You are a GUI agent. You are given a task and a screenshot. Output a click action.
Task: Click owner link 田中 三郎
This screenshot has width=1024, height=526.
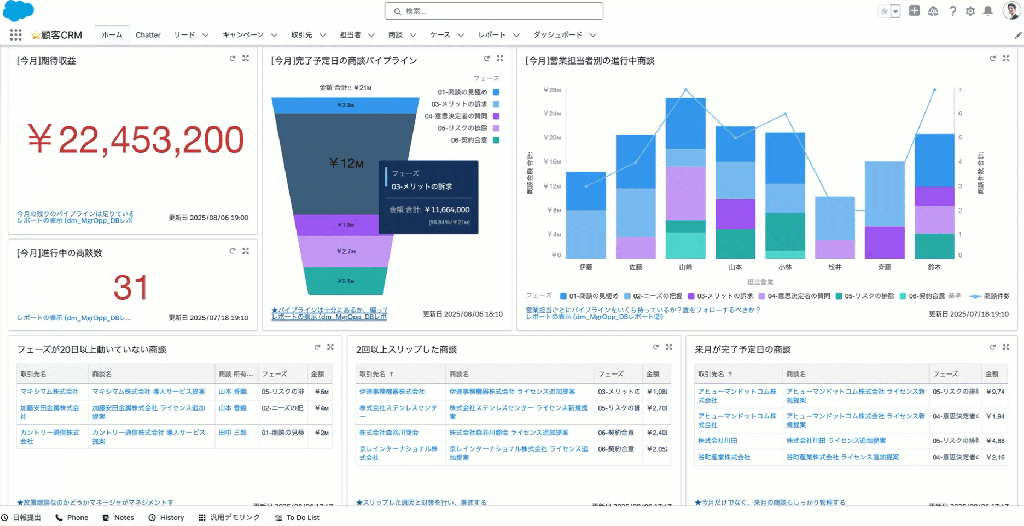(x=233, y=433)
